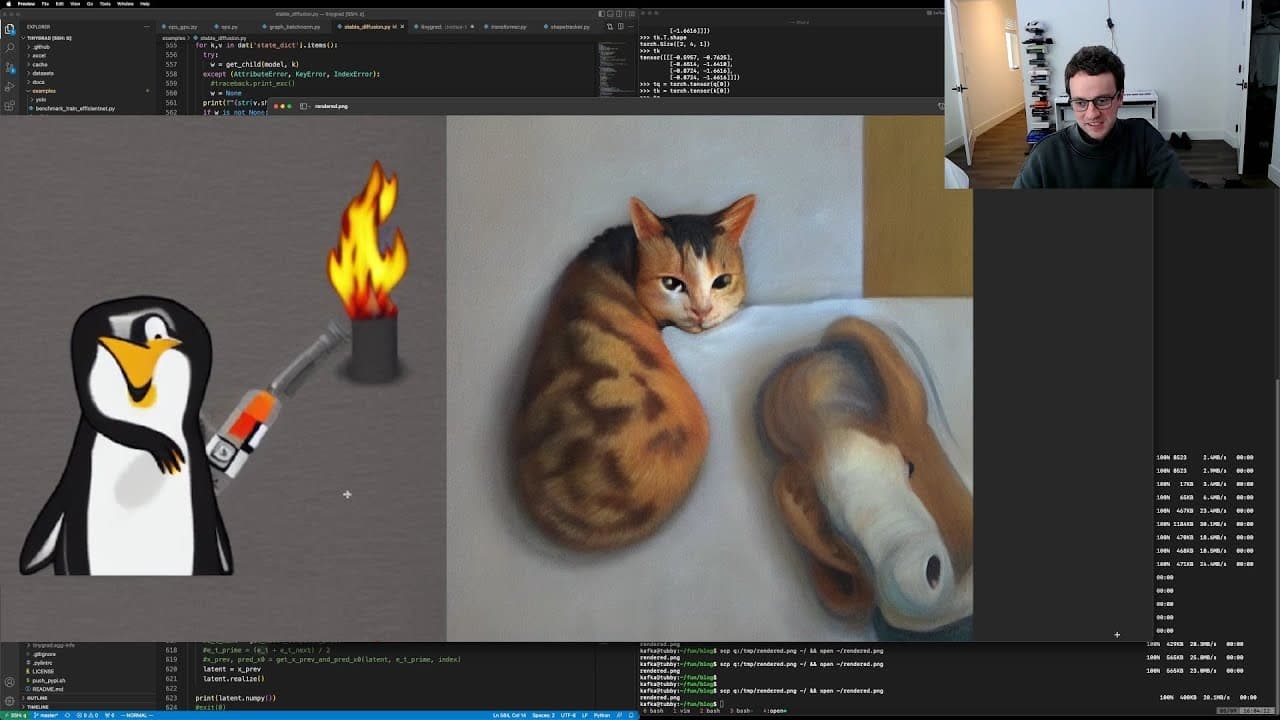
Task: Open the Explorer view in the activity bar
Action: [10, 29]
